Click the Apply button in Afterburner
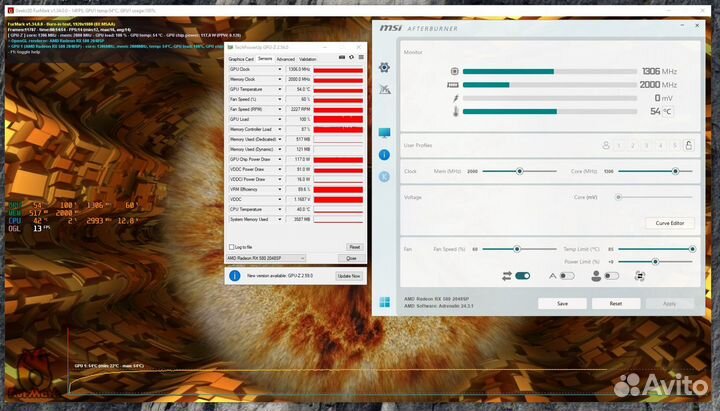720x411 pixels. click(669, 304)
